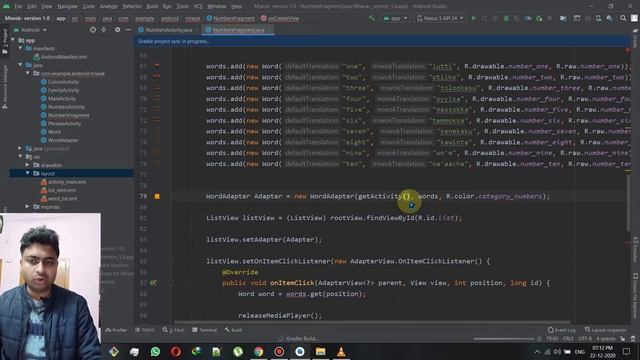Open the TODO tool window
Viewport: 640px width, 360px height.
pyautogui.click(x=145, y=330)
